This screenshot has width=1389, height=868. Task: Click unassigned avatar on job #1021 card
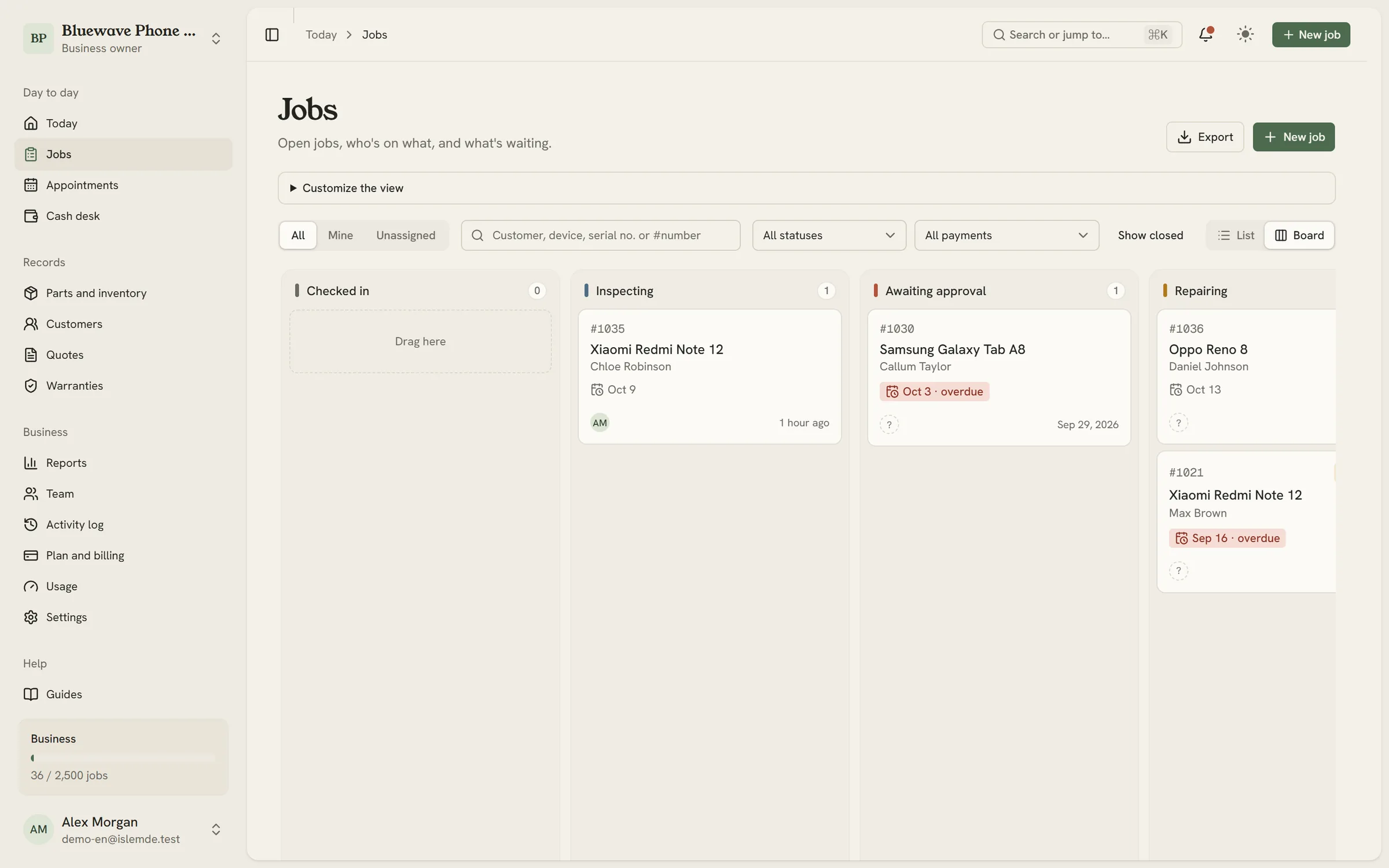pos(1178,571)
